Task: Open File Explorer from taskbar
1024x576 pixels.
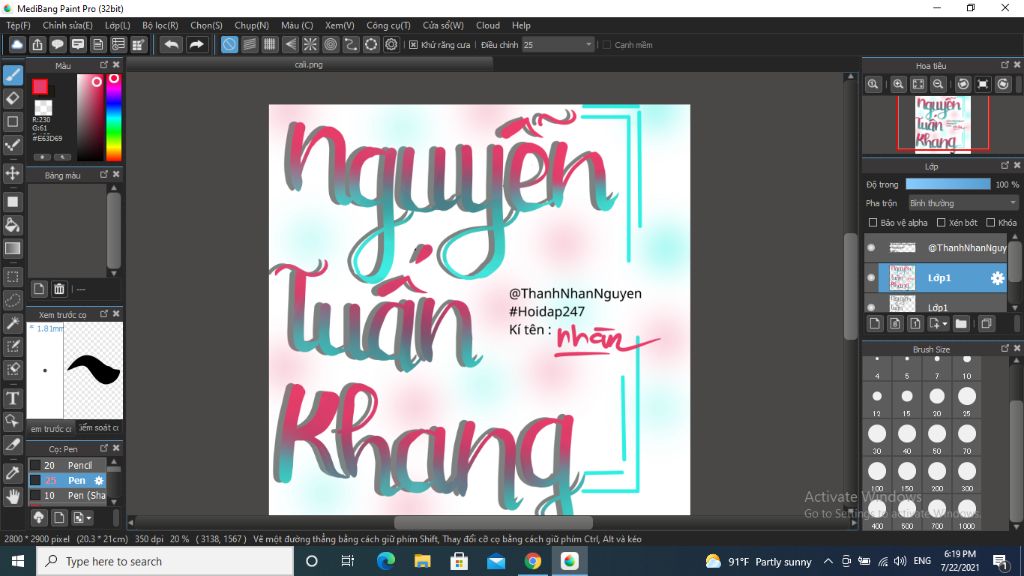Action: tap(423, 561)
